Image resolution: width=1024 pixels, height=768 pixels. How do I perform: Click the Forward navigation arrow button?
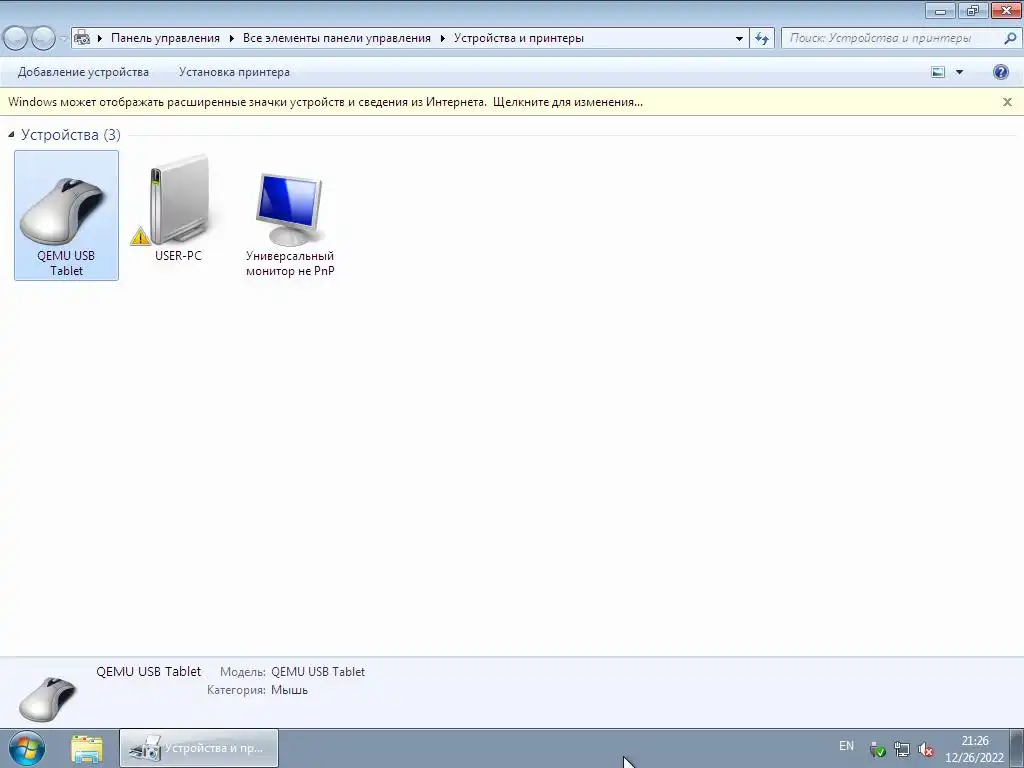point(43,39)
